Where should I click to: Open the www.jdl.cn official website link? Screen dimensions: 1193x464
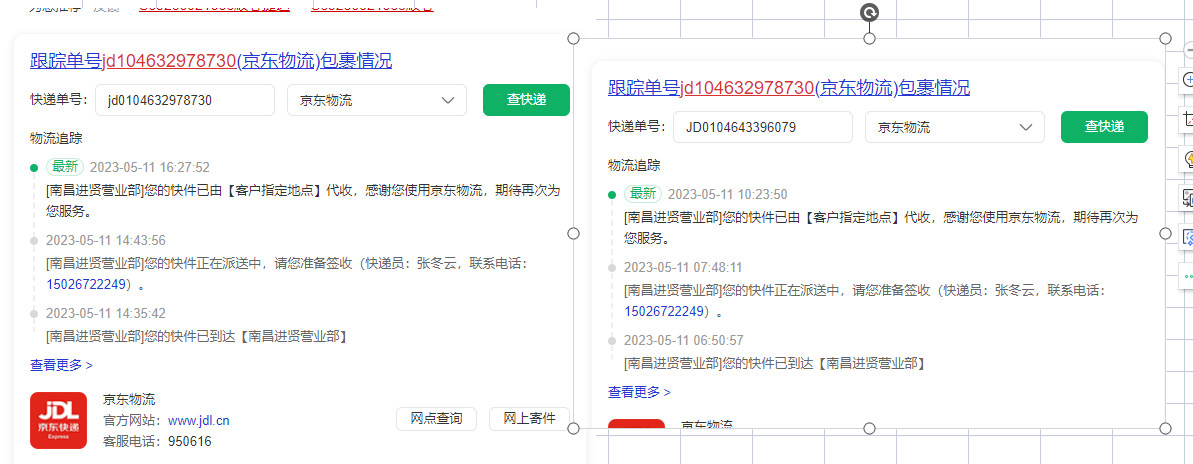pos(199,420)
